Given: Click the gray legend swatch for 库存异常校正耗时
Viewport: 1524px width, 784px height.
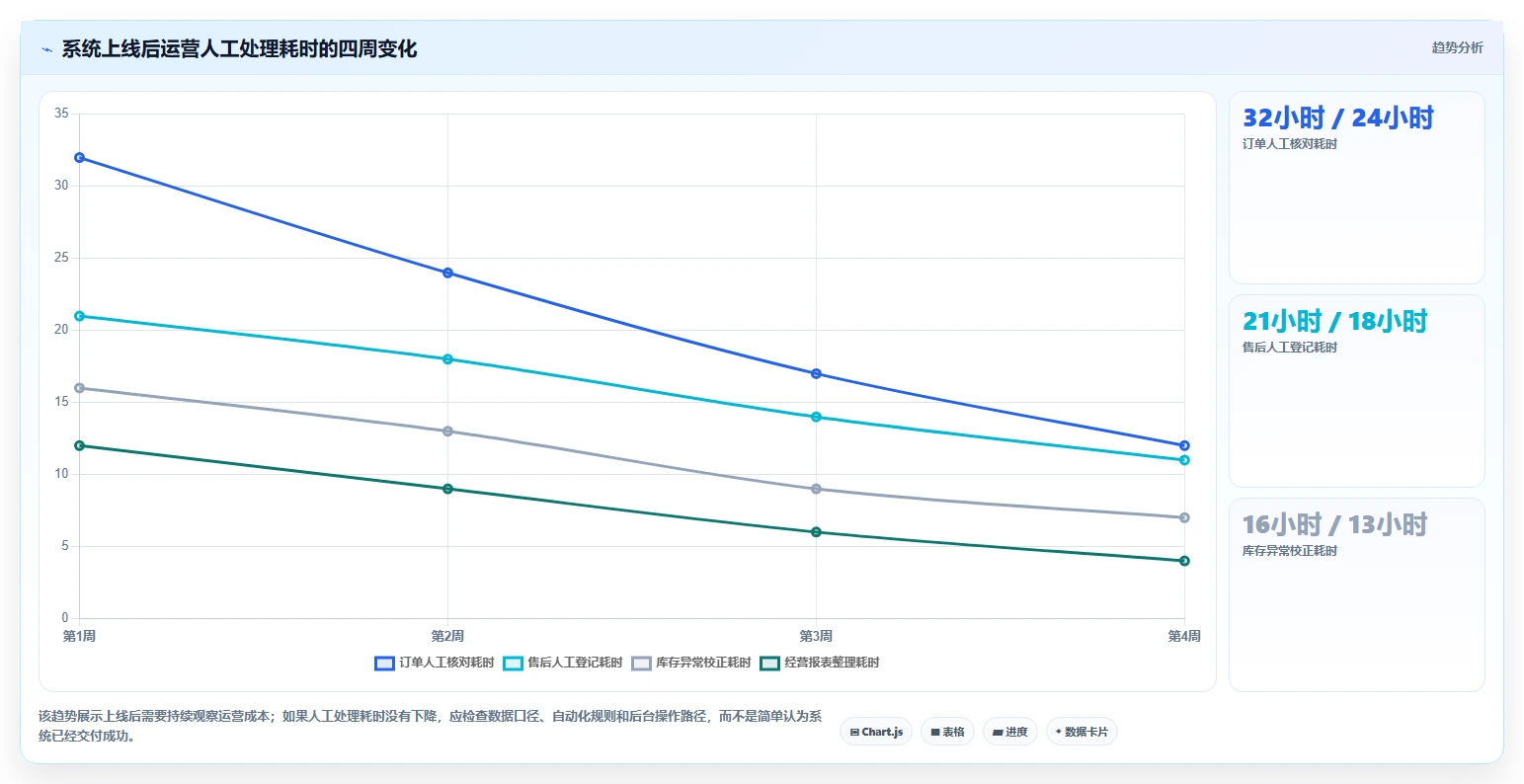Looking at the screenshot, I should pyautogui.click(x=641, y=664).
